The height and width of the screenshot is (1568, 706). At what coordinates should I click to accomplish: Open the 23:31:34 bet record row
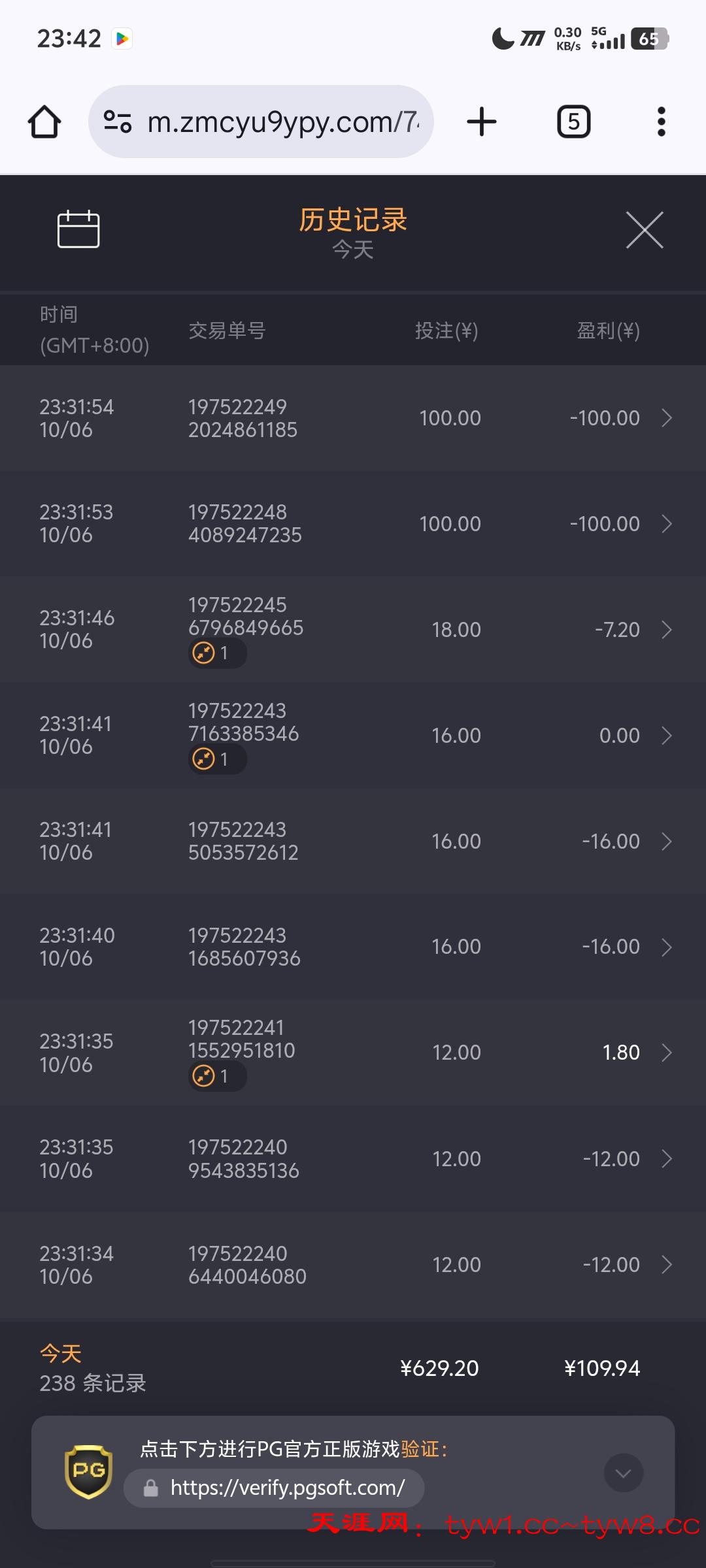point(353,1265)
